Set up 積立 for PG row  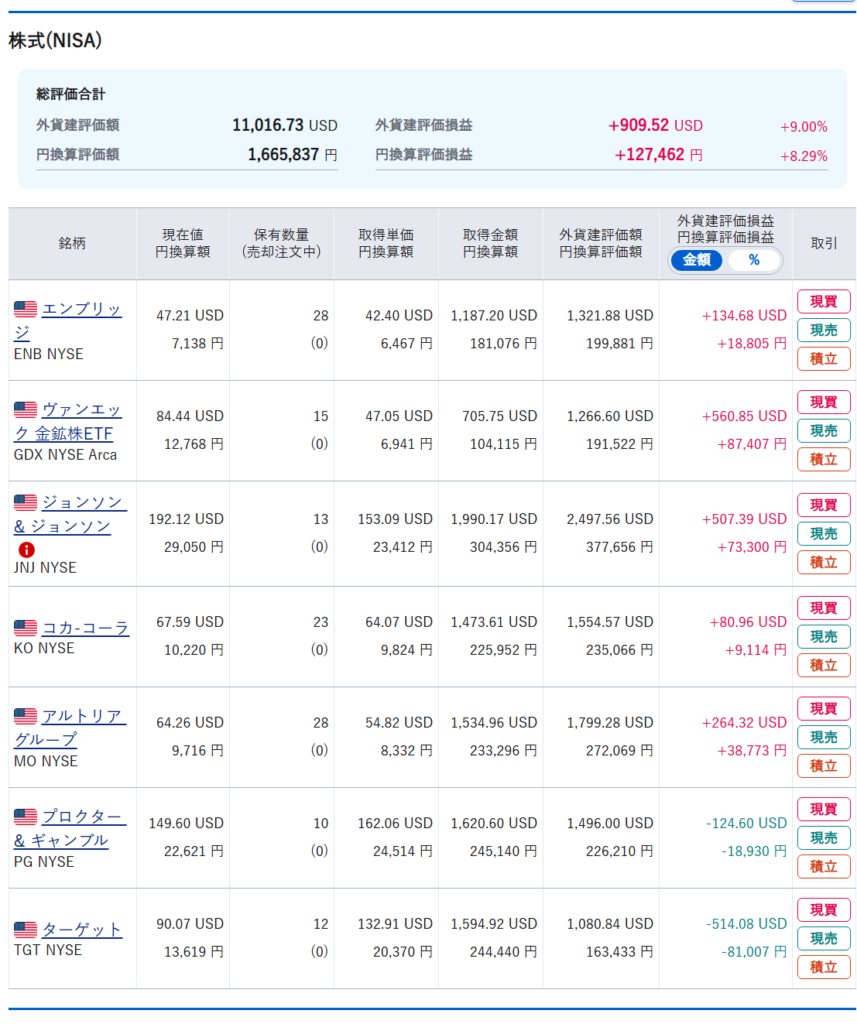click(823, 866)
